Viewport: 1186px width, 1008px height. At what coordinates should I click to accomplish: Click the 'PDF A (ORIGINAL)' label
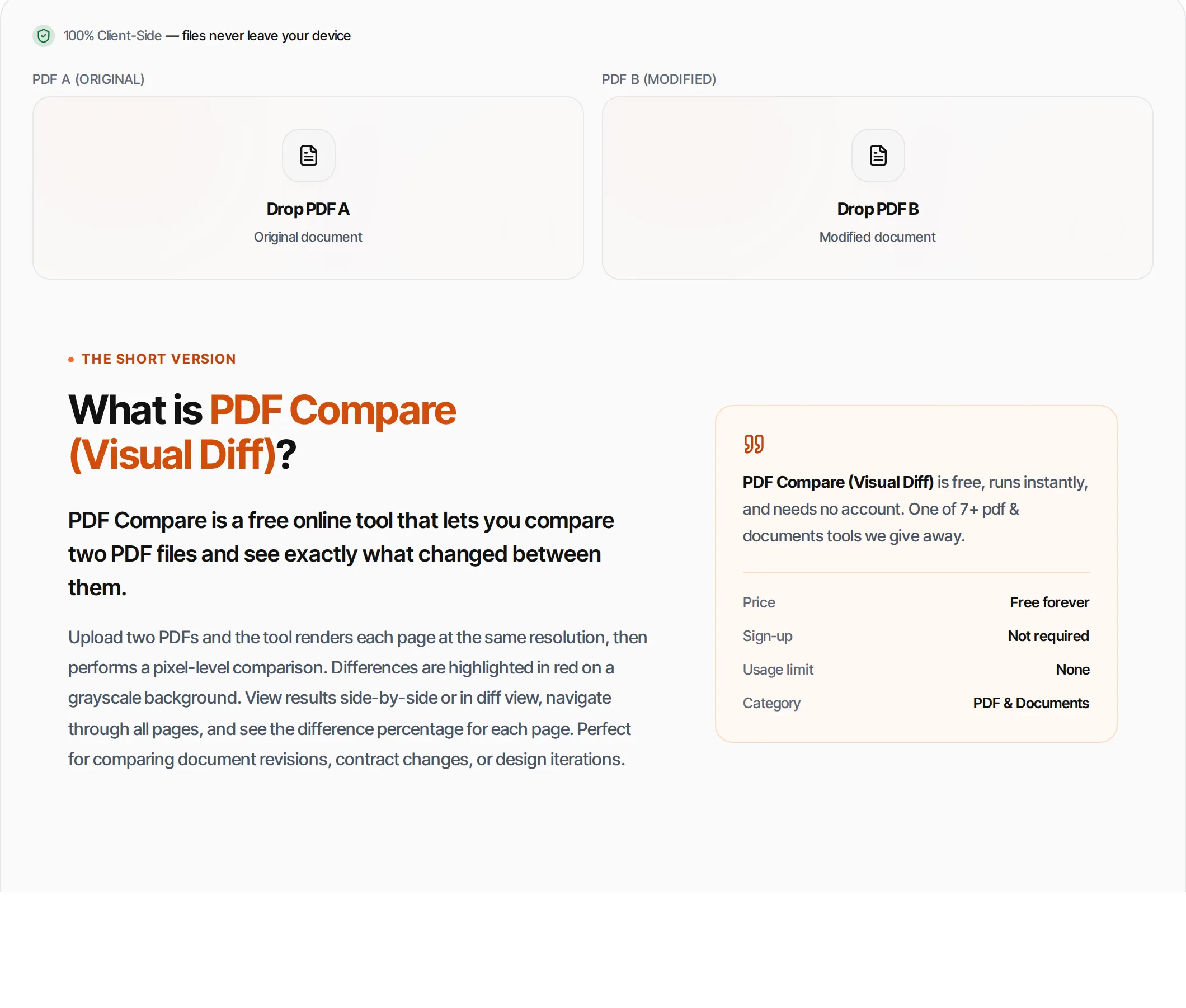[88, 79]
